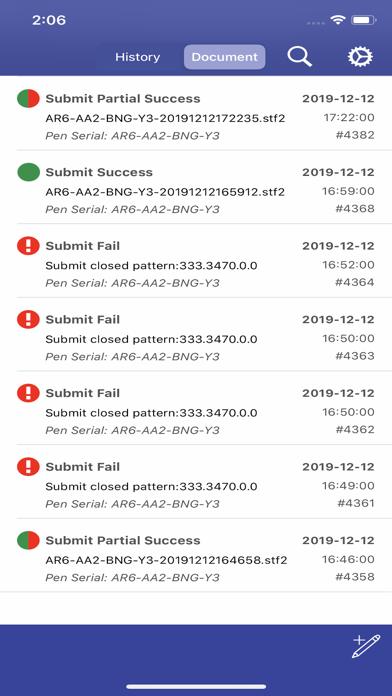
Task: Tap the Wi-Fi status icon
Action: point(338,20)
